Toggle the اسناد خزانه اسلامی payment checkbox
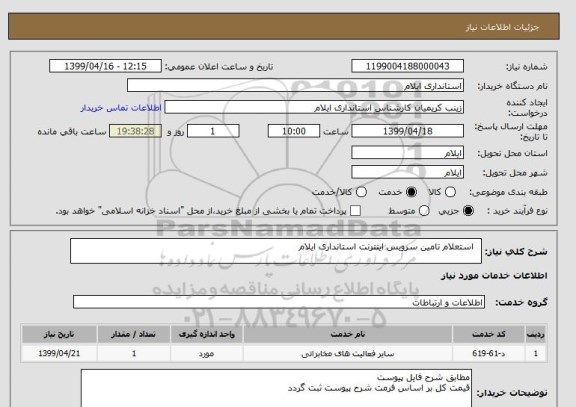 pos(355,211)
